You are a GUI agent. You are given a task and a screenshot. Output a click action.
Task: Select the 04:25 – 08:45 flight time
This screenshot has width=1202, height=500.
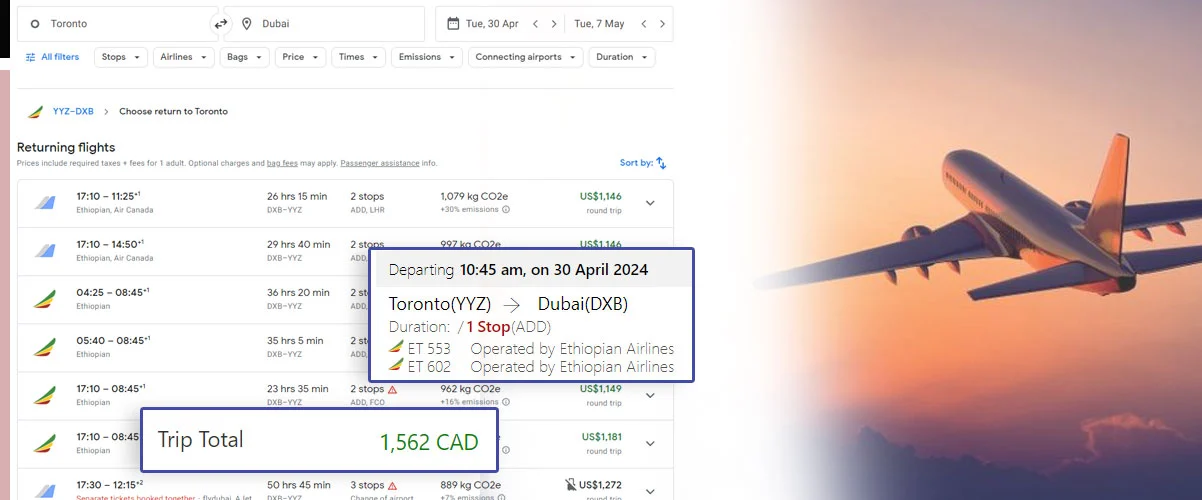[x=113, y=292]
